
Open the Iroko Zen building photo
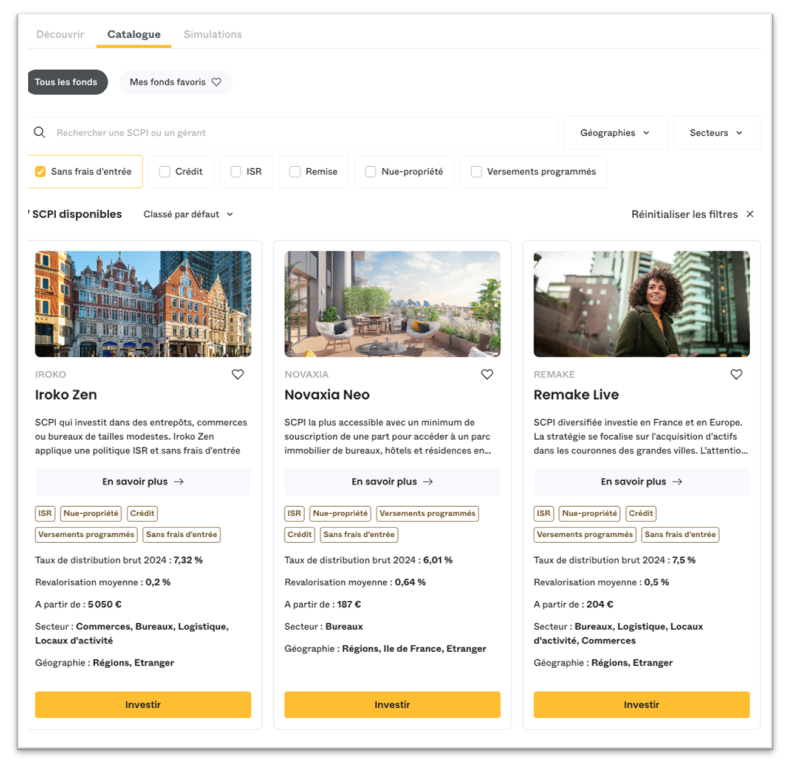[143, 304]
